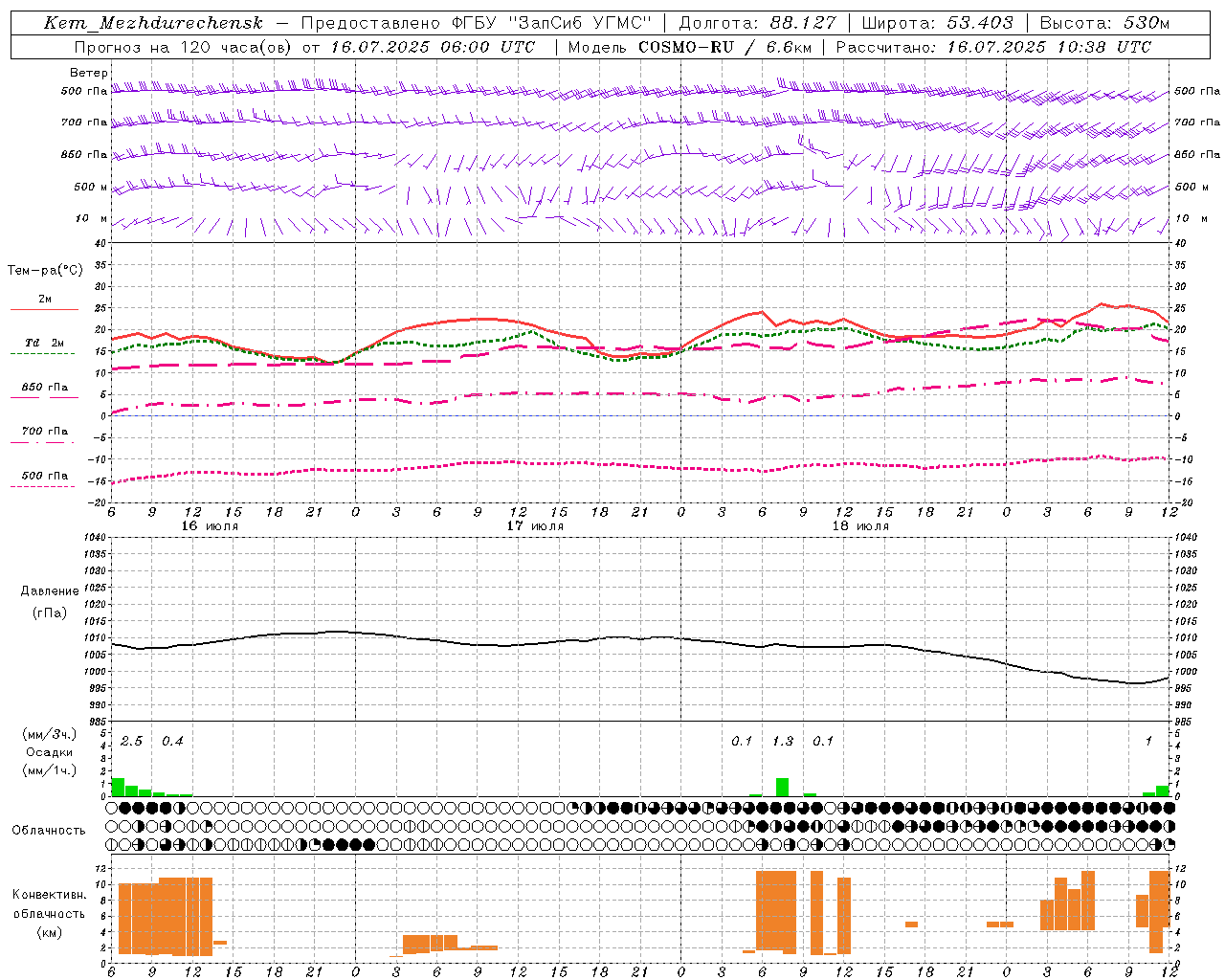Click the Давление pressure panel label
Screen dimensions: 1225x980
tap(50, 591)
